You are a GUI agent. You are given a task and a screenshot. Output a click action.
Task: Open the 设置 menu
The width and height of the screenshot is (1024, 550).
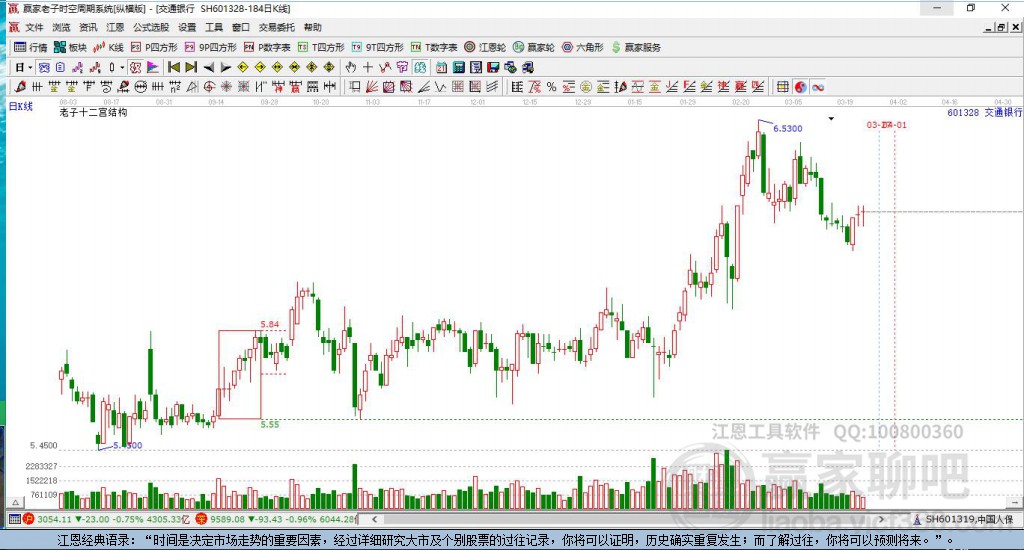pyautogui.click(x=187, y=27)
